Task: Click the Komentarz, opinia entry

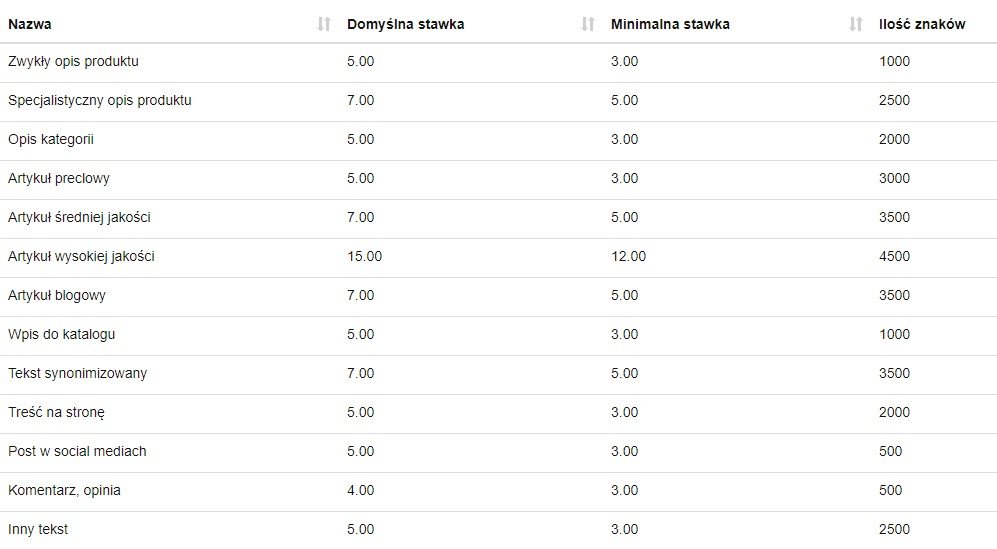Action: pyautogui.click(x=64, y=490)
